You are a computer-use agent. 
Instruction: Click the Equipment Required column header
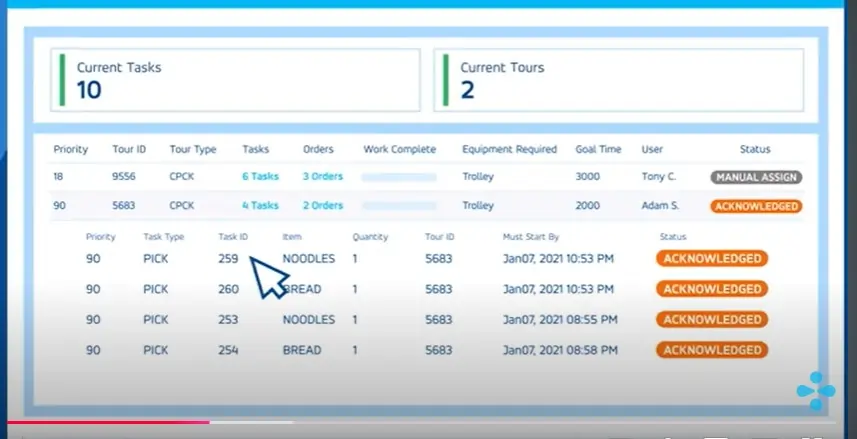(x=509, y=149)
